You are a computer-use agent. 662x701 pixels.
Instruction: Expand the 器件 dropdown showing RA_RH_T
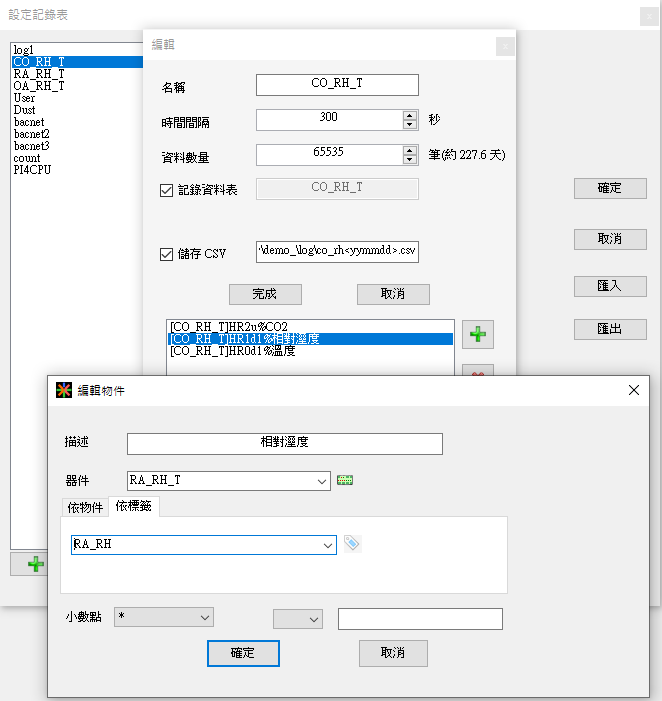(321, 481)
